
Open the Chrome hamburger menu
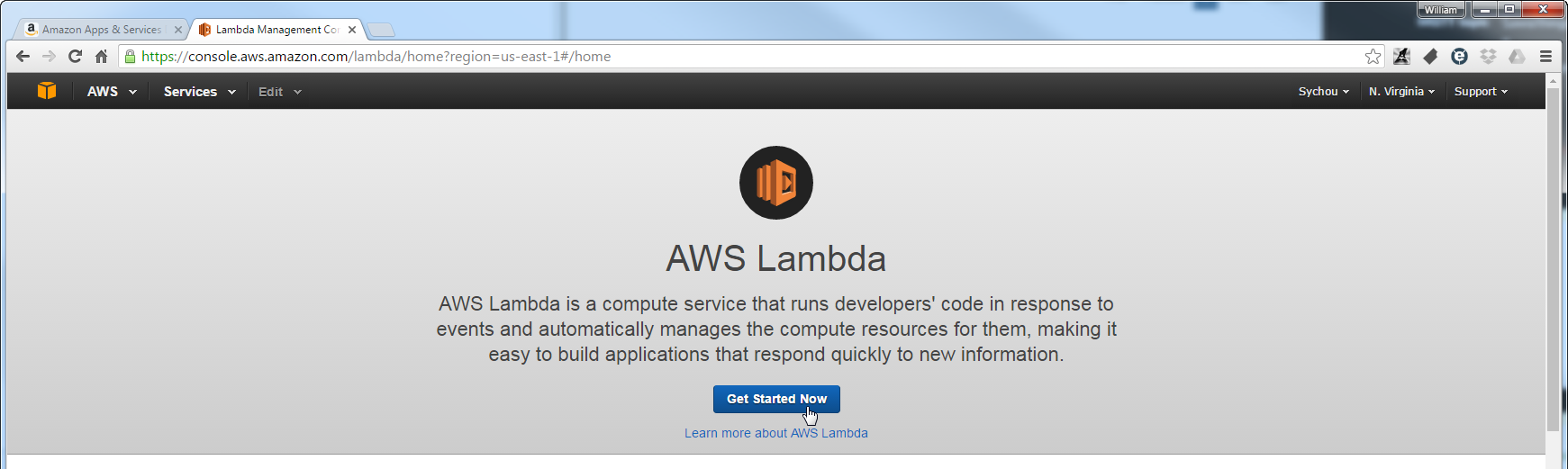click(1545, 57)
